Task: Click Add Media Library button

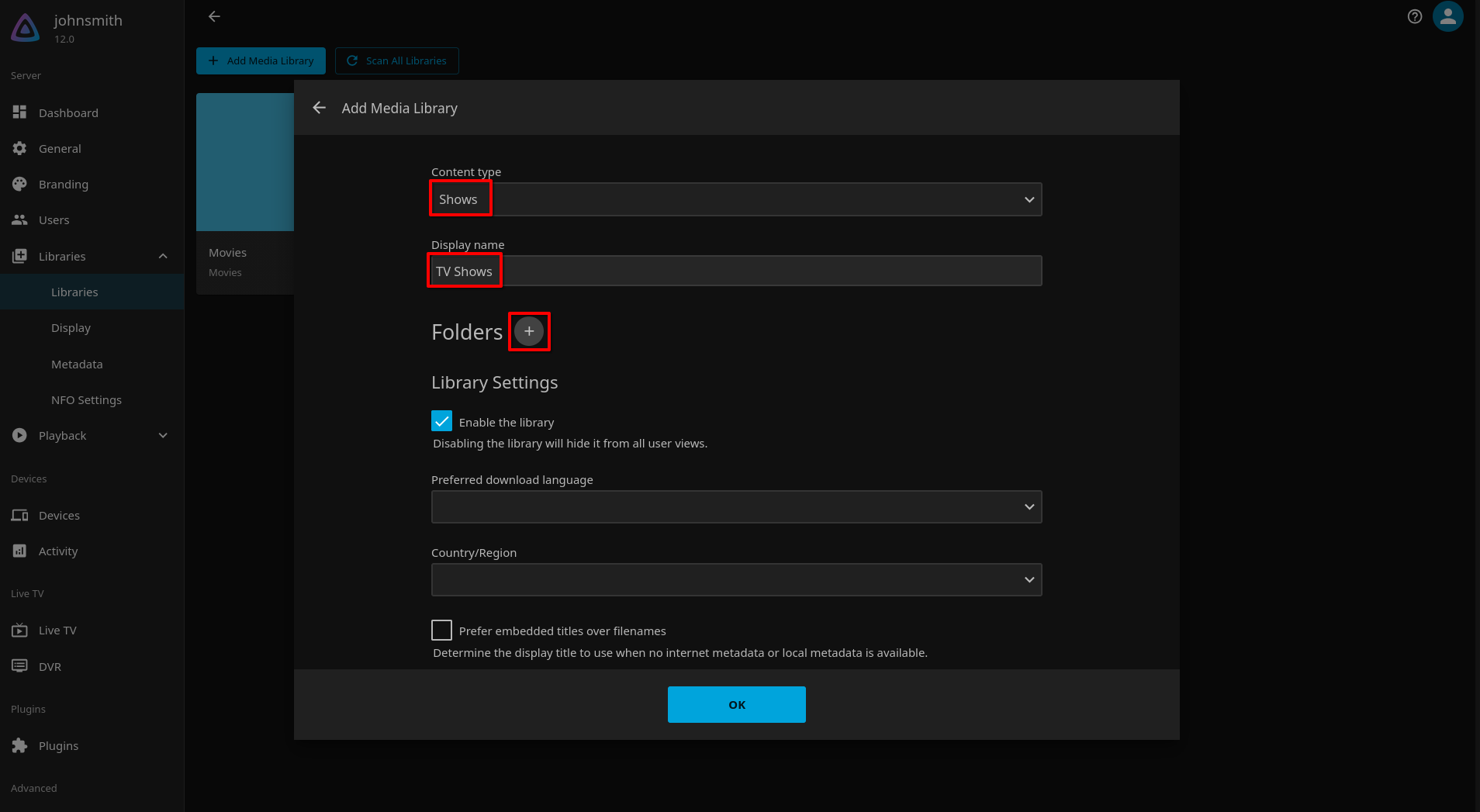Action: 261,60
